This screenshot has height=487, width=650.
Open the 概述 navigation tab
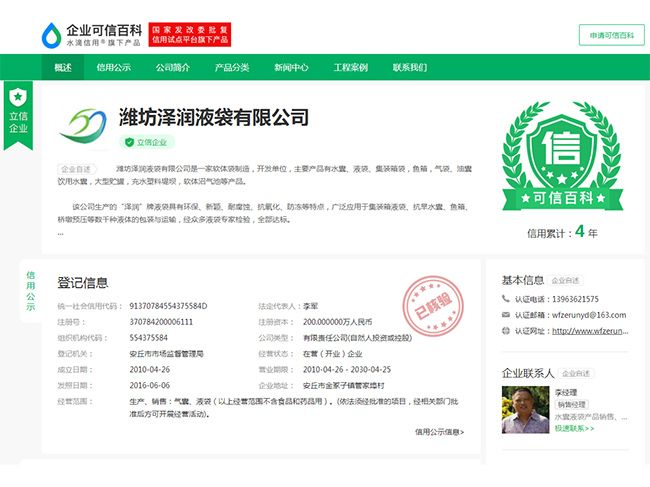pos(63,67)
